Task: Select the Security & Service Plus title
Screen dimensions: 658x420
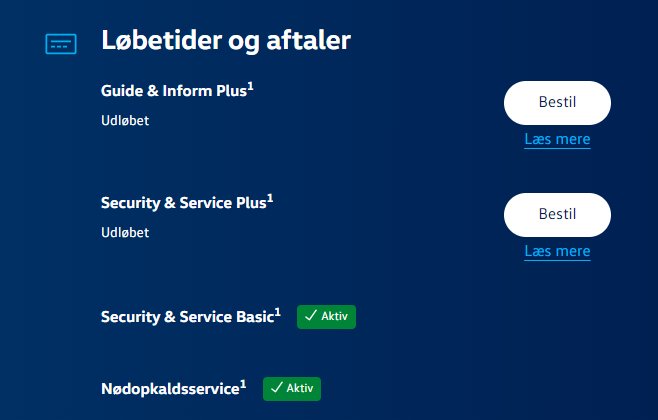Action: click(x=183, y=203)
